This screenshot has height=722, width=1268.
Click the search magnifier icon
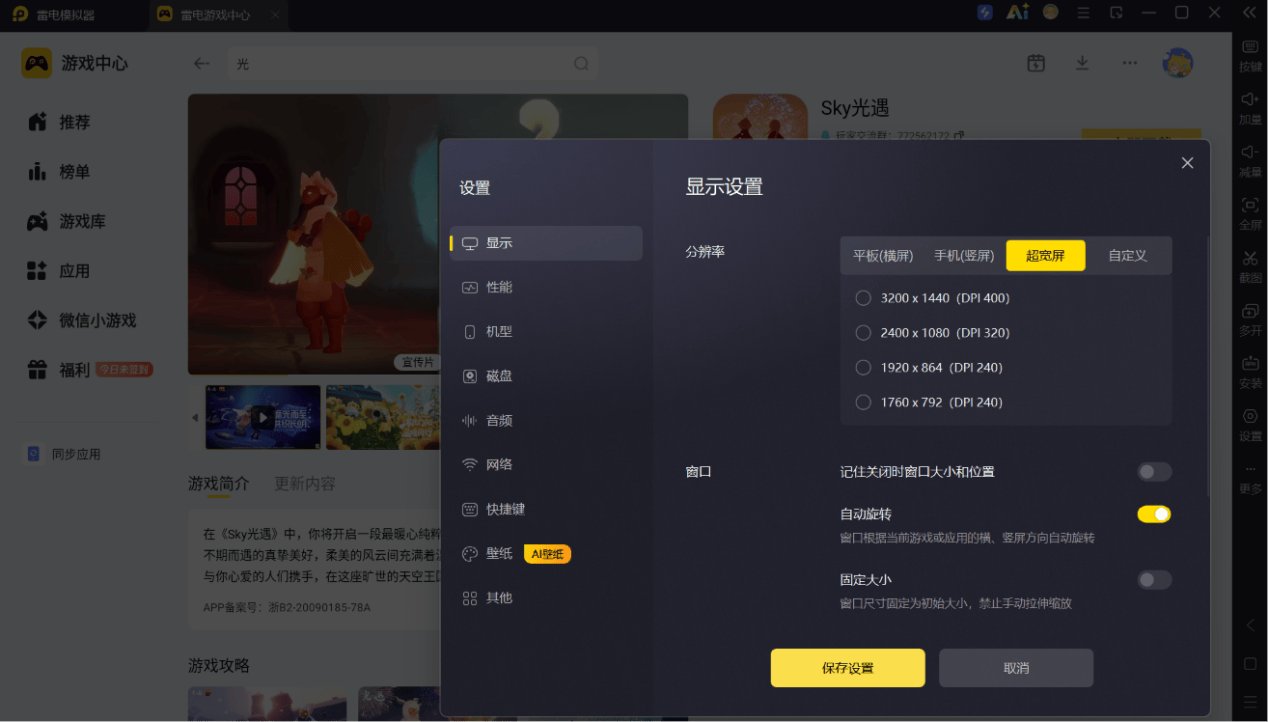(x=581, y=63)
